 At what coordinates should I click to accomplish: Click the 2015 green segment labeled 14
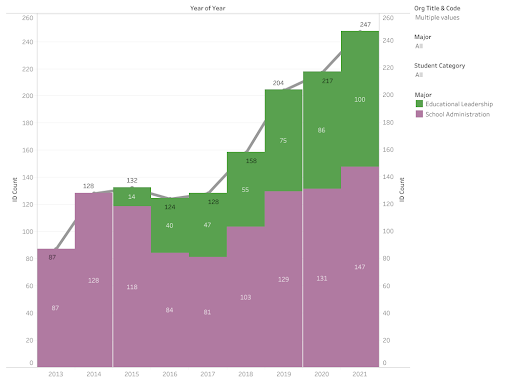132,197
